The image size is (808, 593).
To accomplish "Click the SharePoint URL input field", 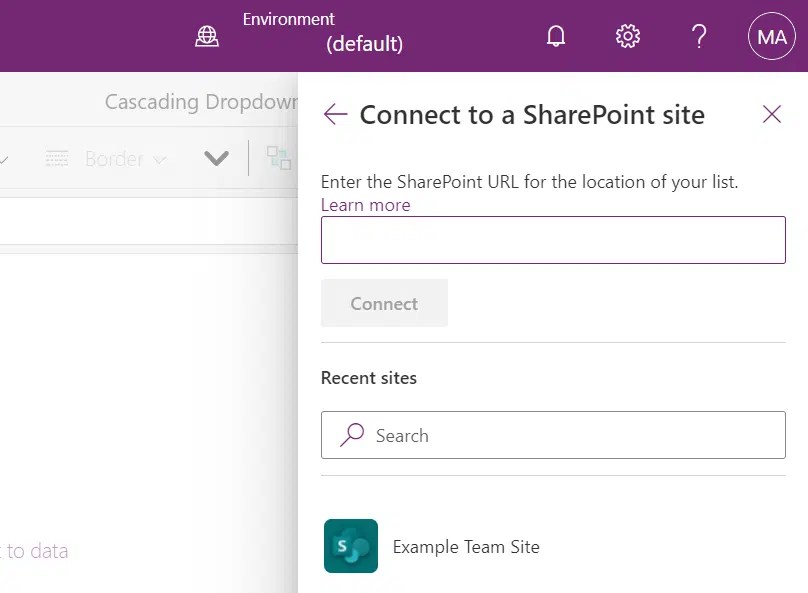I will coord(553,239).
